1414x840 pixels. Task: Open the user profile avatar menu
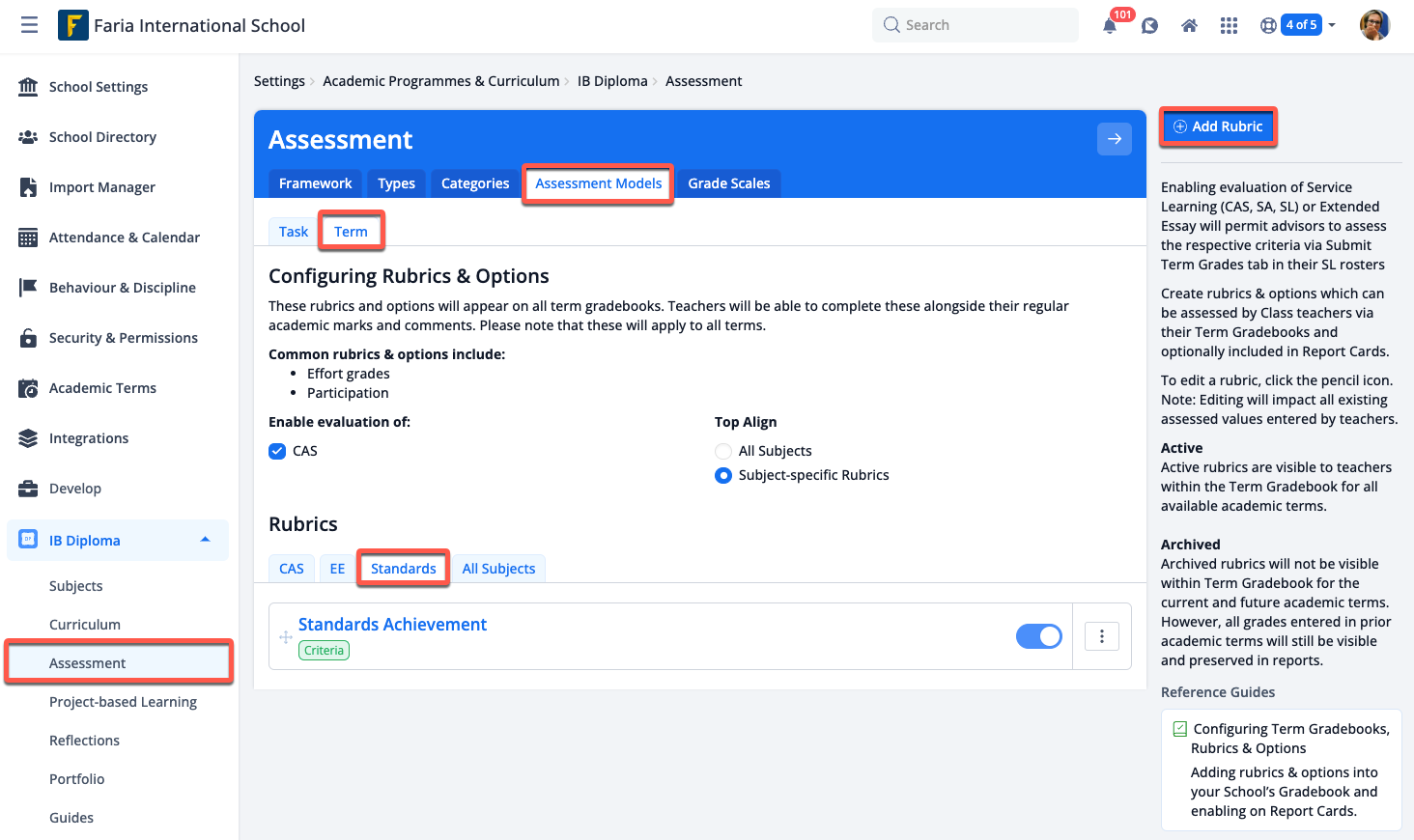(1373, 25)
